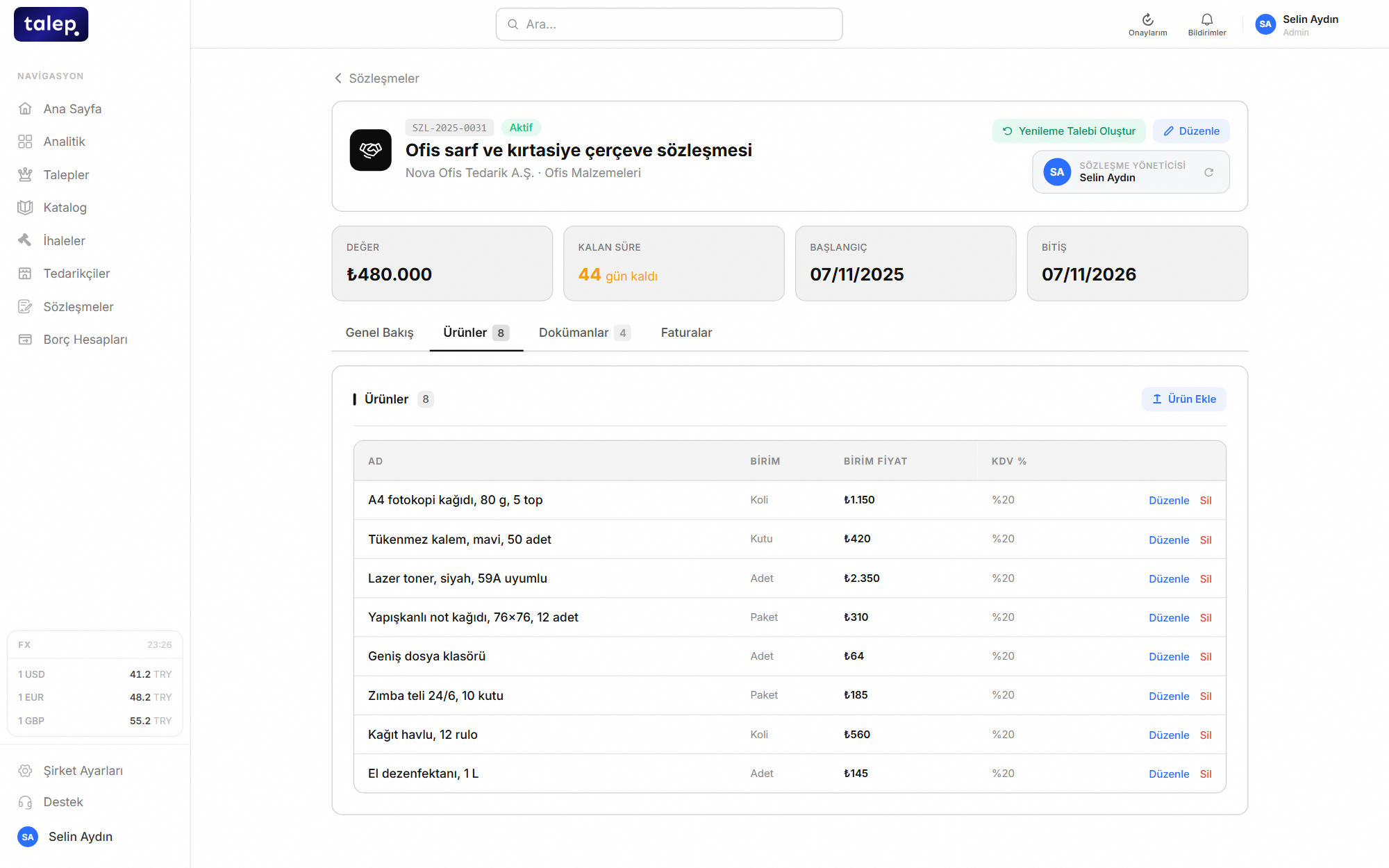Open Talepler crown icon in sidebar
1389x868 pixels.
click(25, 174)
